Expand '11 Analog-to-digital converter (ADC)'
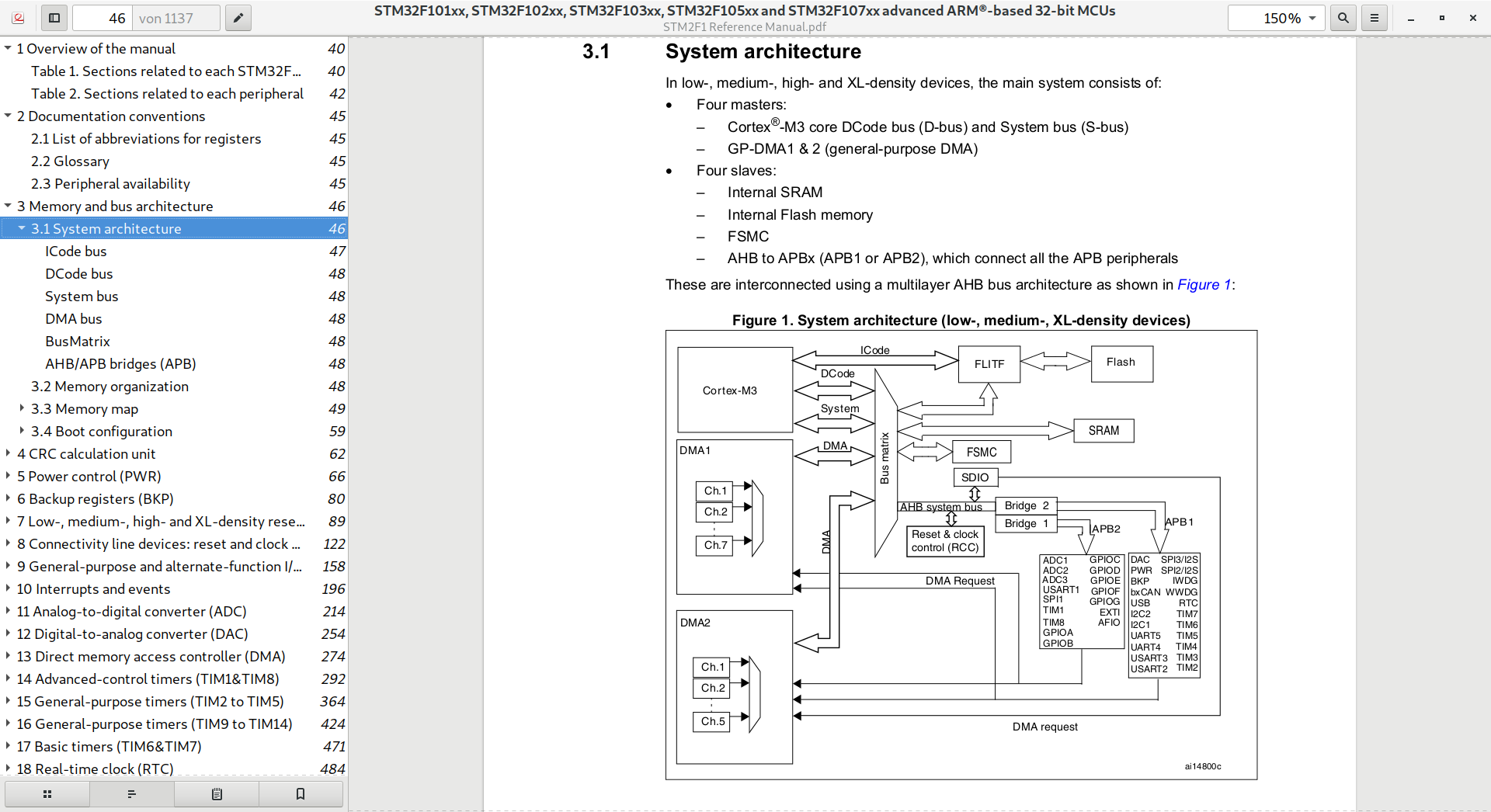 (x=8, y=611)
